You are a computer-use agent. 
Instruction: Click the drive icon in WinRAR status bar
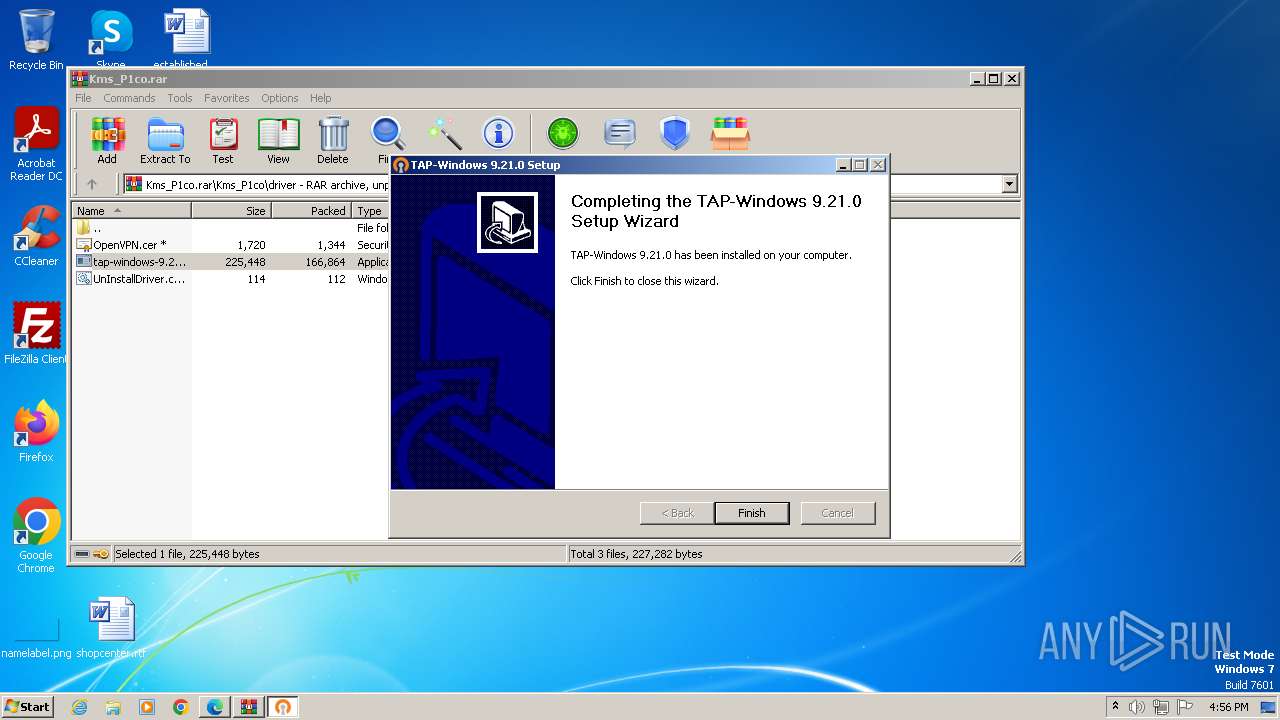[82, 554]
